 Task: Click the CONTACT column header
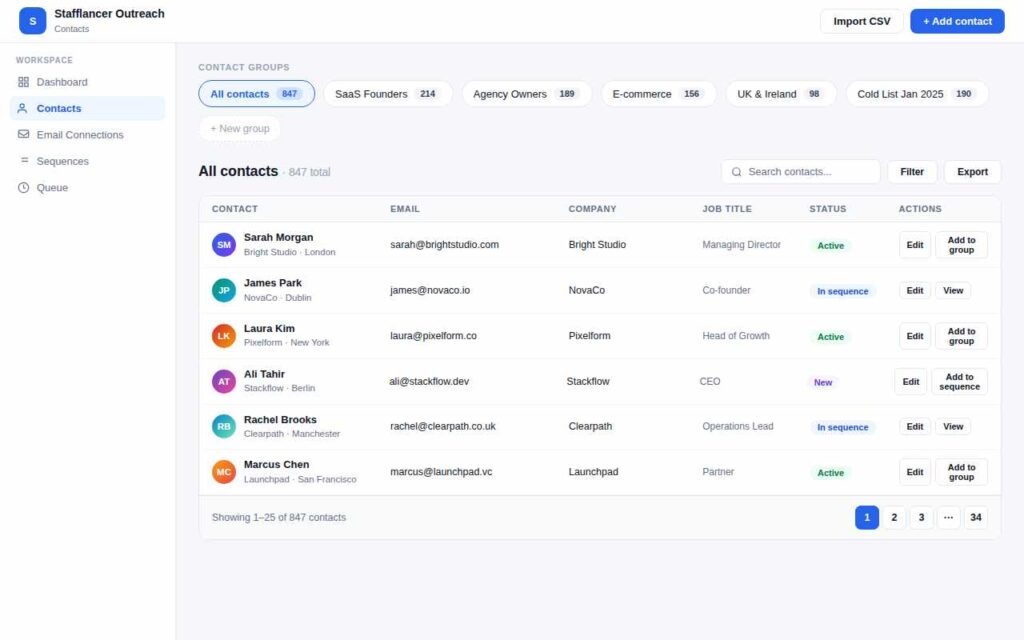234,209
